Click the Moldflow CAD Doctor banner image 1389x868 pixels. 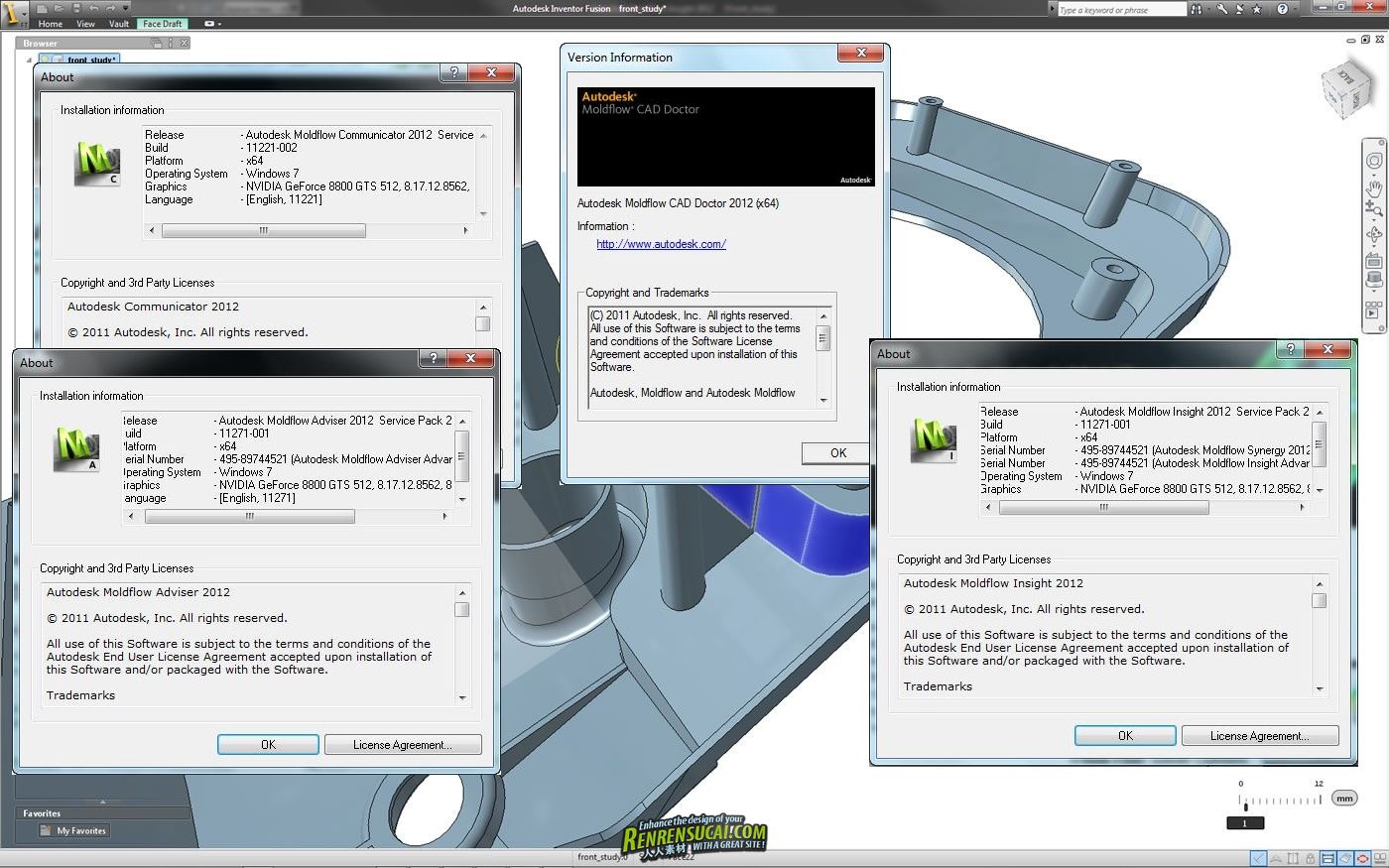[726, 137]
